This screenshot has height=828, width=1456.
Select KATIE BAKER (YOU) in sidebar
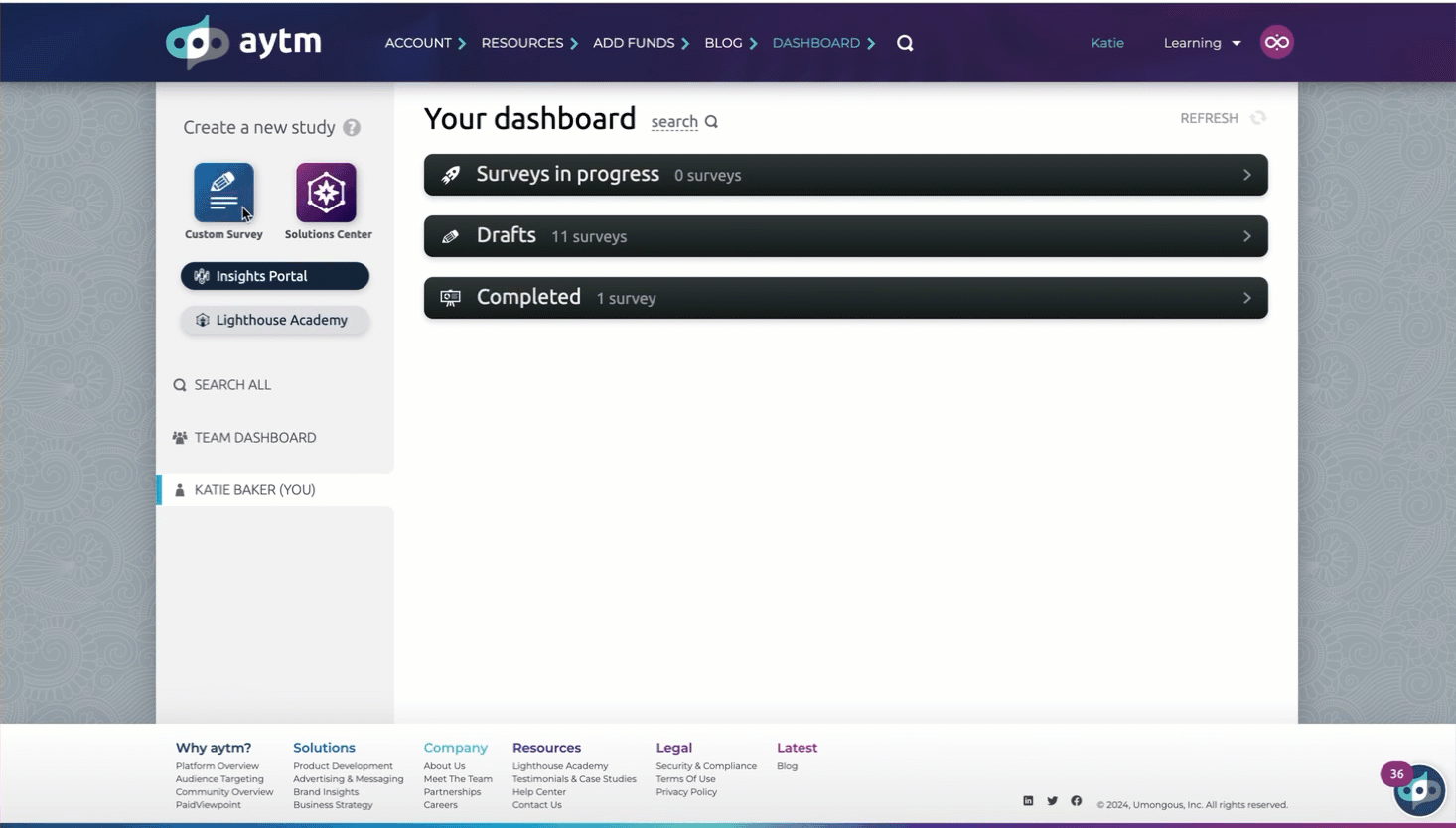[255, 490]
